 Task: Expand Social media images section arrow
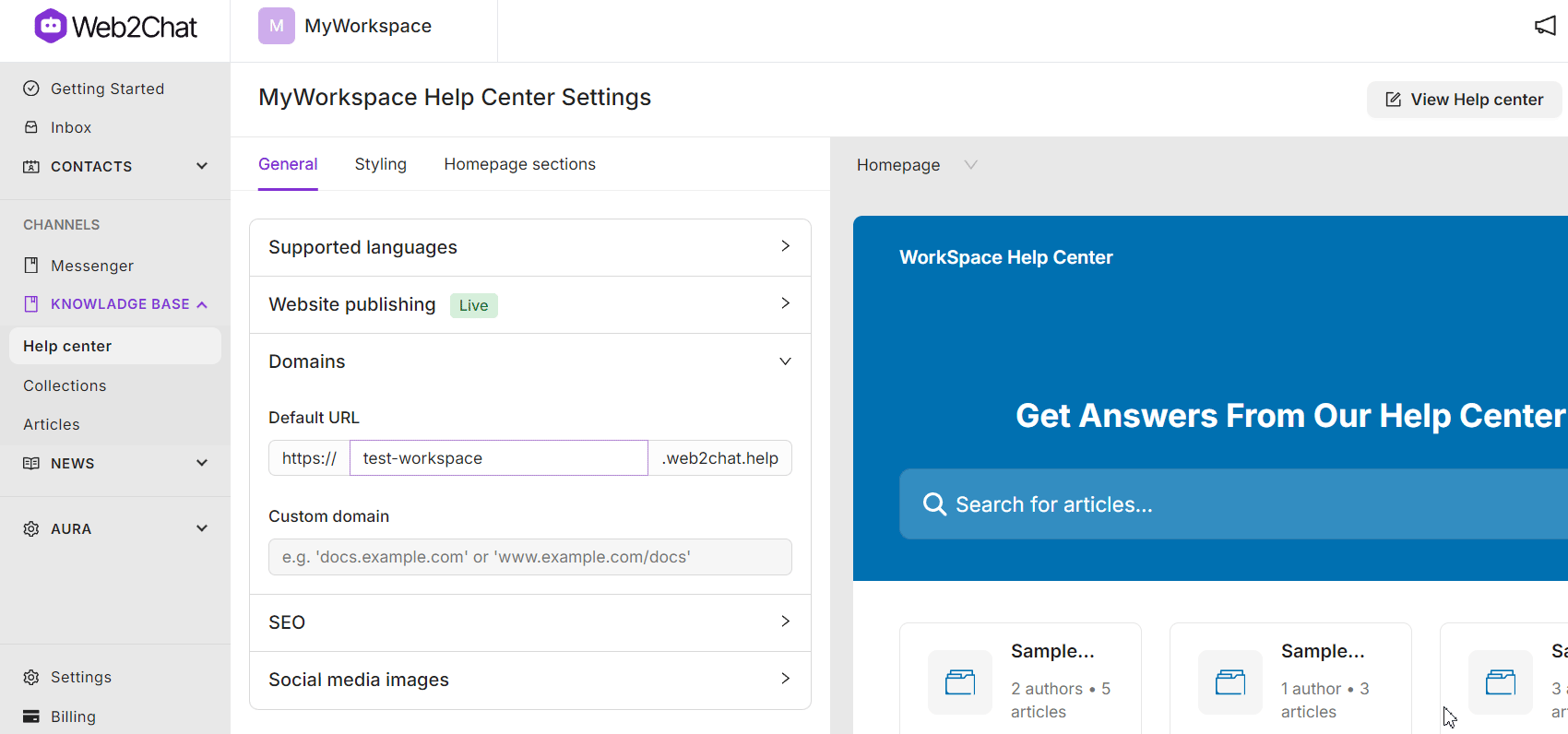pos(786,679)
